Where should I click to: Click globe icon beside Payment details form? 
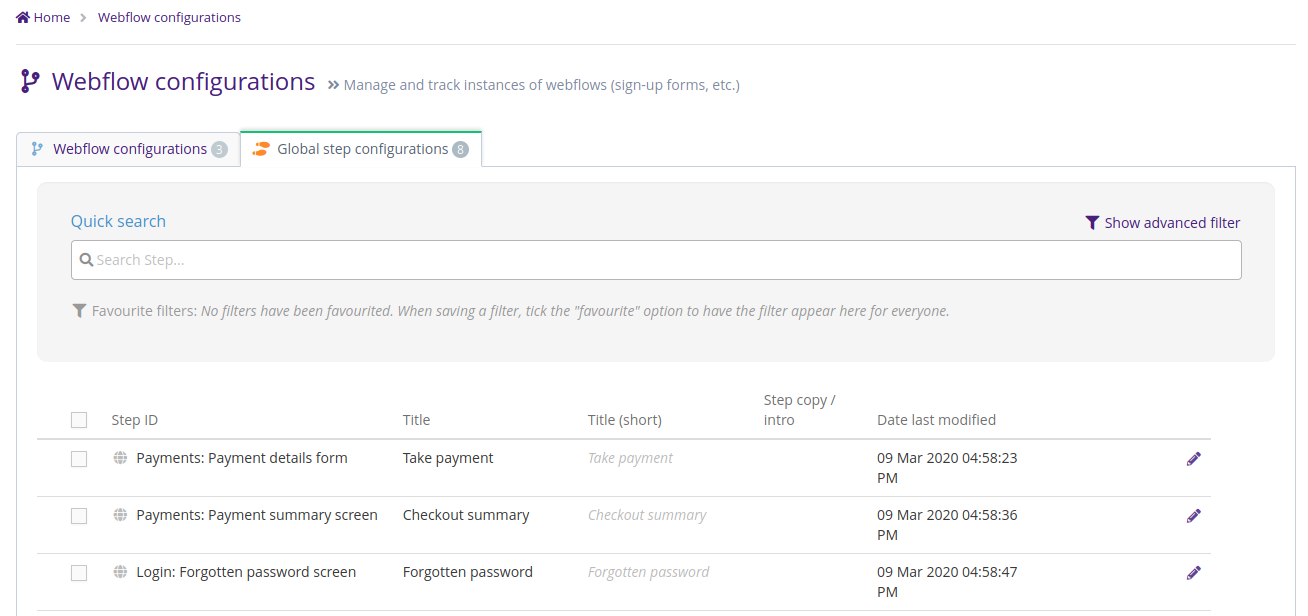[120, 458]
